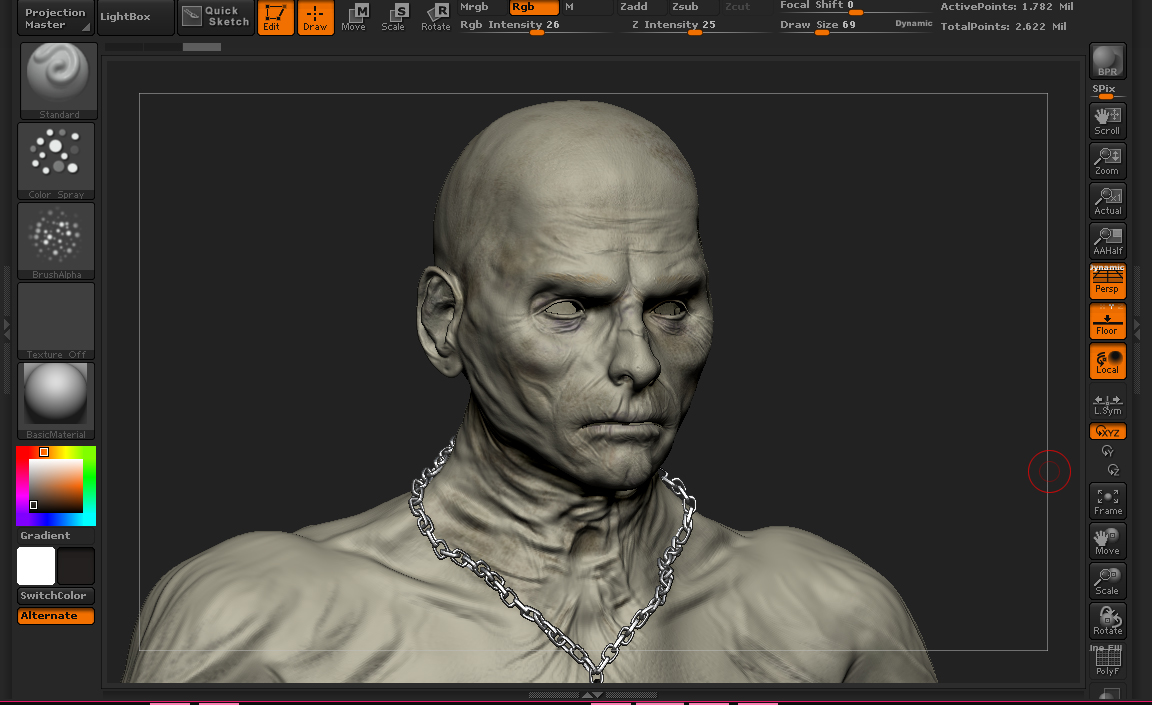Select Y-axis rotation icon

tap(1107, 450)
